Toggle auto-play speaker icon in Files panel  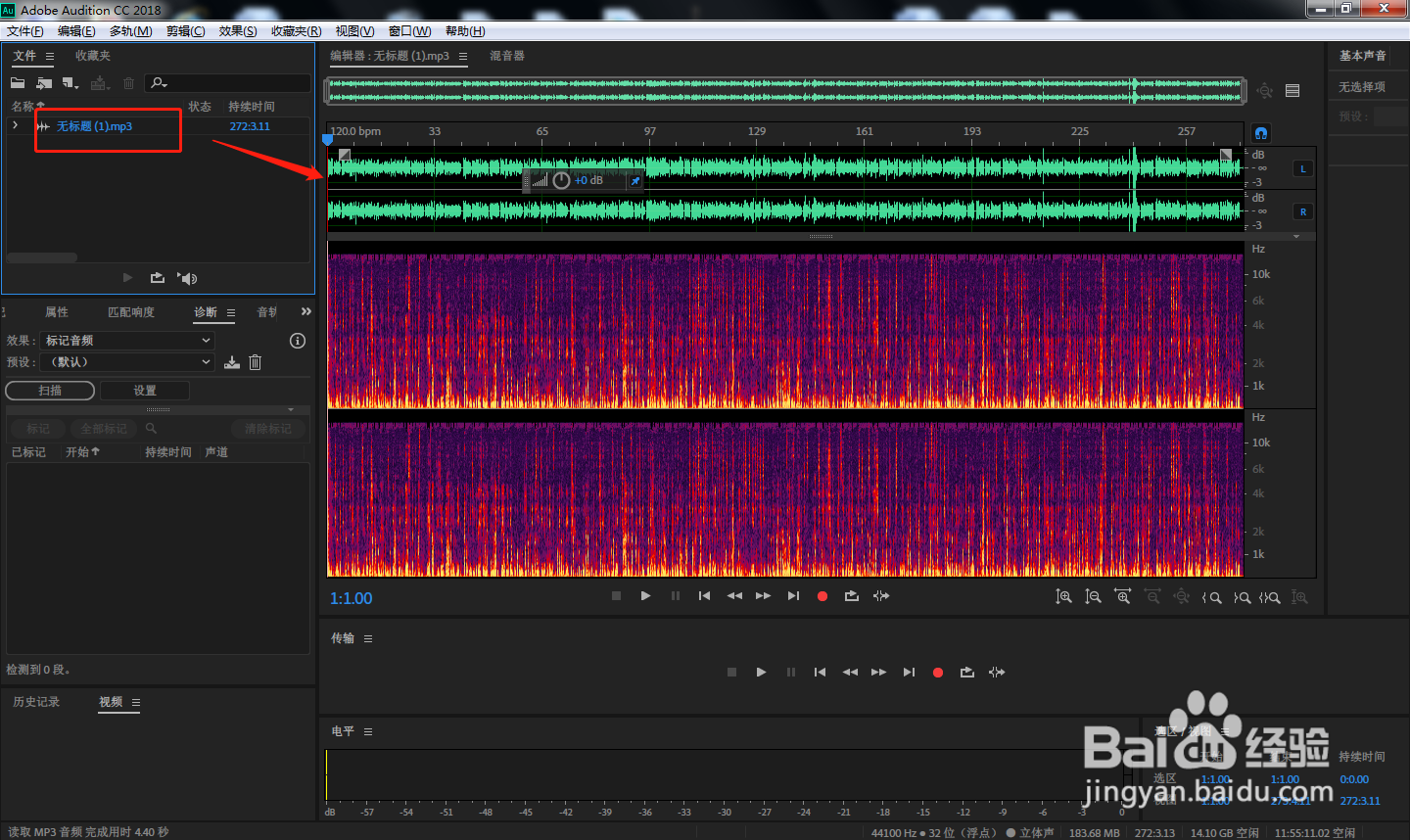tap(187, 278)
